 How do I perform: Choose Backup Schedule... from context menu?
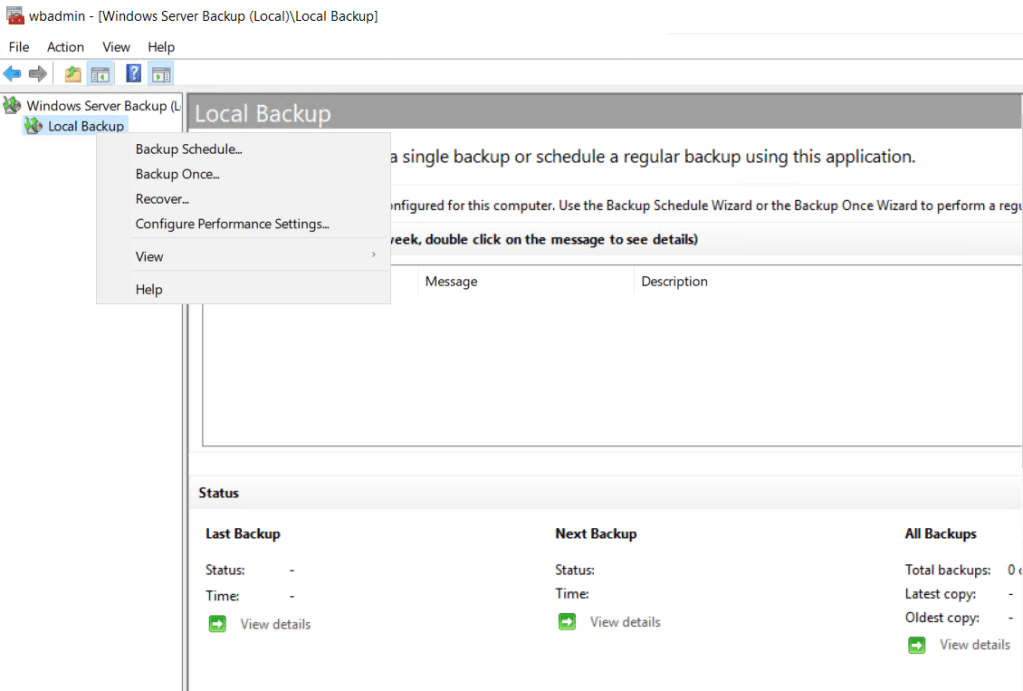[x=189, y=150]
